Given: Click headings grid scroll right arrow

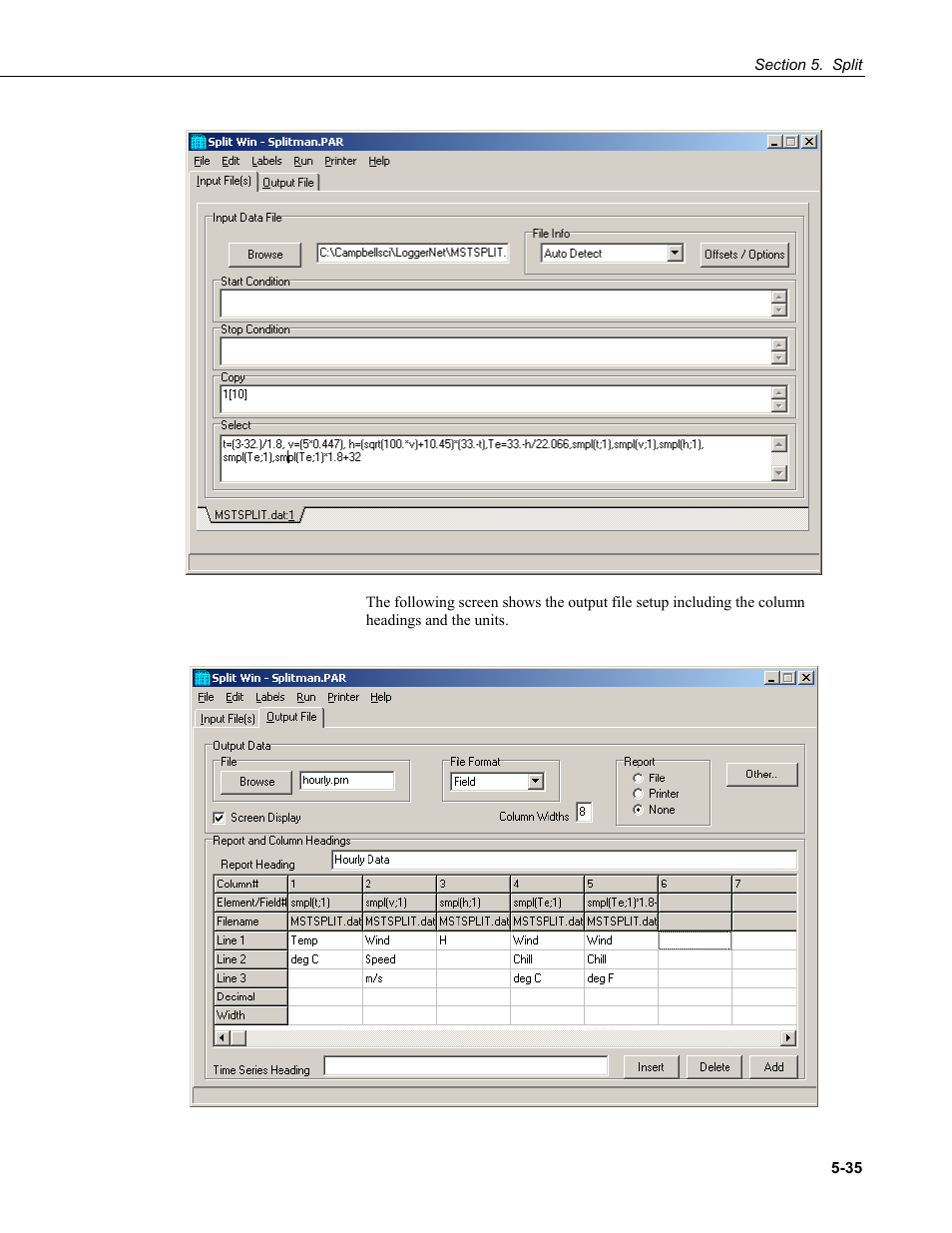Looking at the screenshot, I should [x=788, y=1038].
